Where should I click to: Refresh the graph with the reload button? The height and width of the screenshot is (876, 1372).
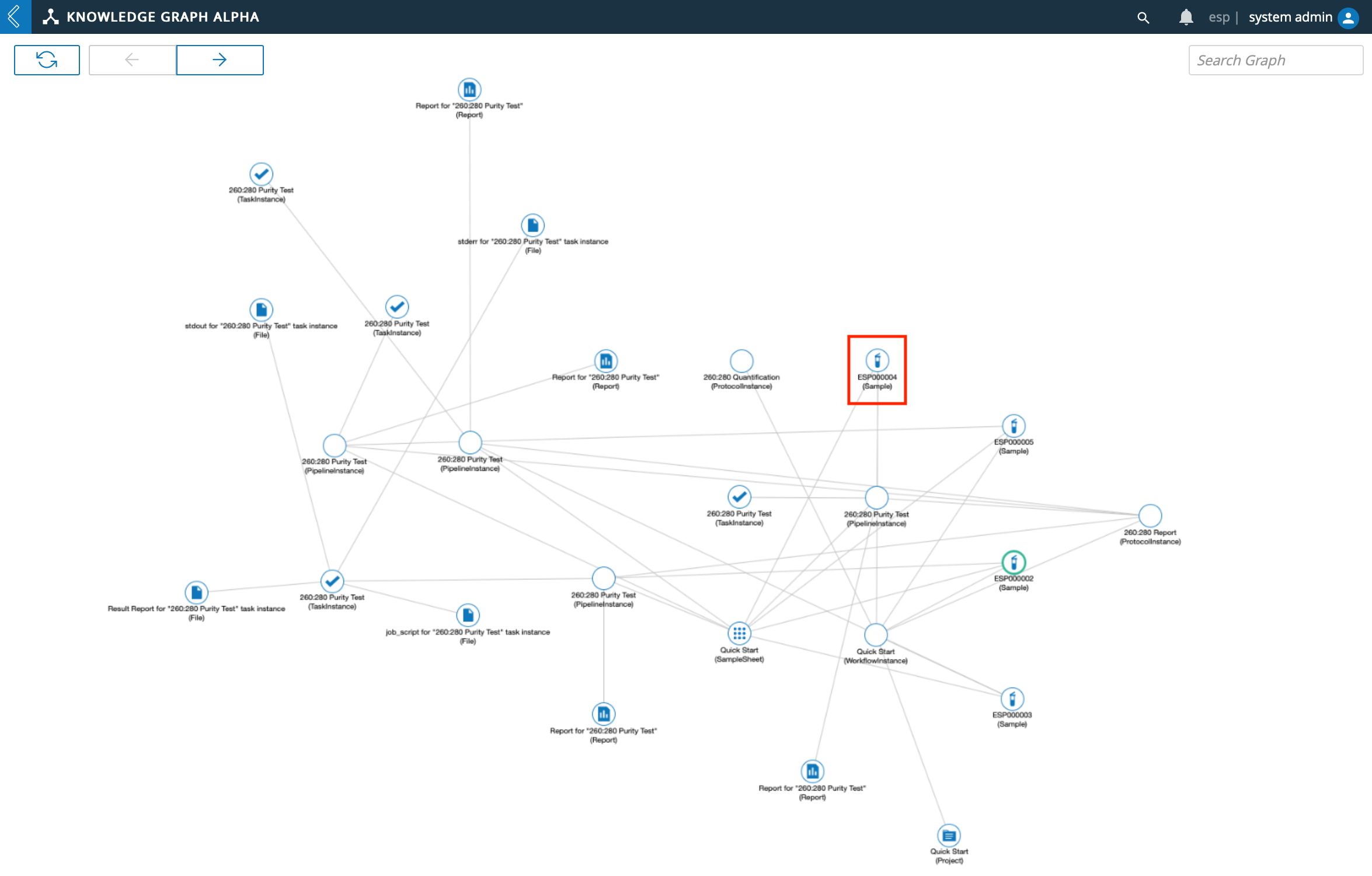(47, 60)
